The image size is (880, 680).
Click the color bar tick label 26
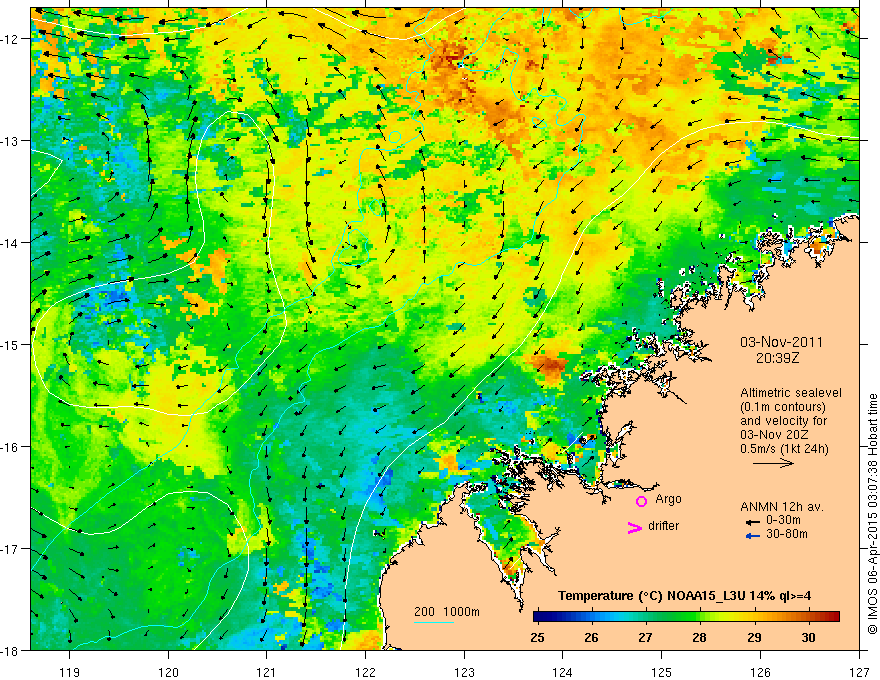pyautogui.click(x=591, y=638)
